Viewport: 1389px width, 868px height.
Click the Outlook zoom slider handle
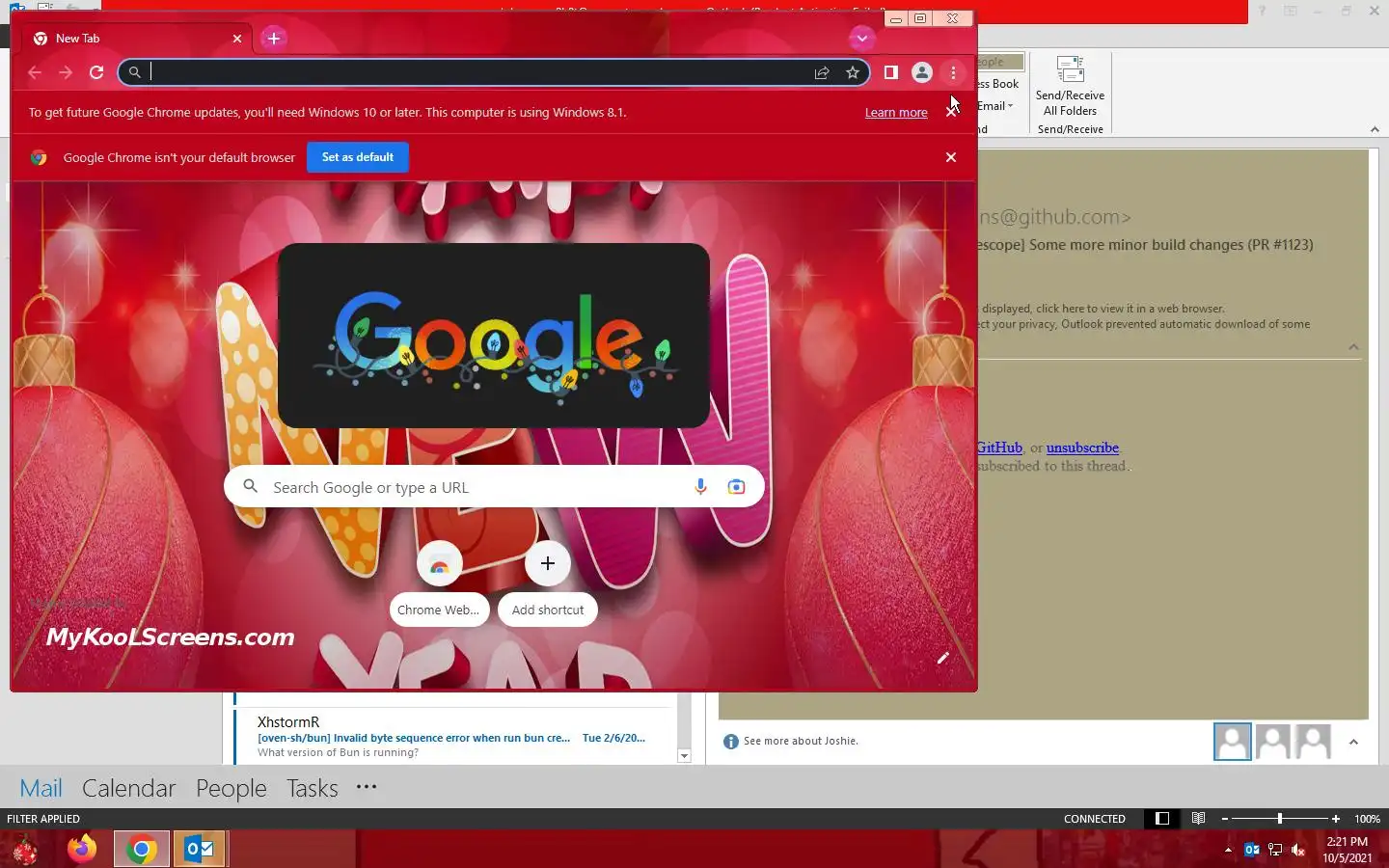point(1280,819)
